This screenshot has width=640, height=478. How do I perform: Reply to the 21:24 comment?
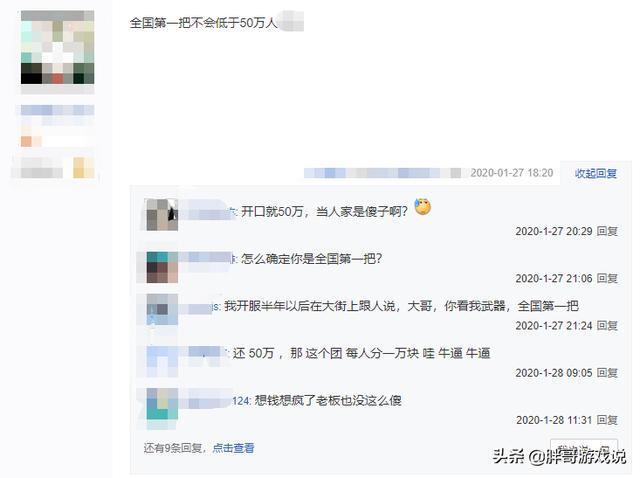pos(607,325)
